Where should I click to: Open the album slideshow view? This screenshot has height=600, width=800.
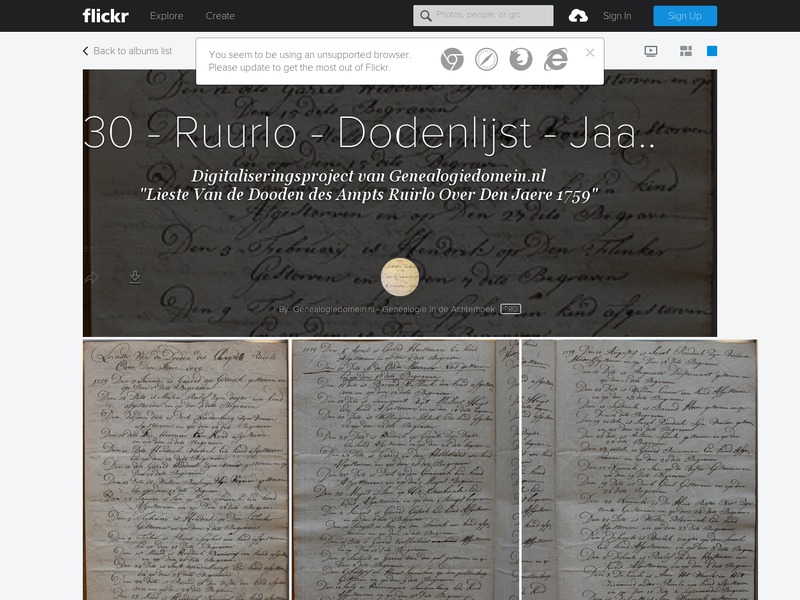[651, 51]
